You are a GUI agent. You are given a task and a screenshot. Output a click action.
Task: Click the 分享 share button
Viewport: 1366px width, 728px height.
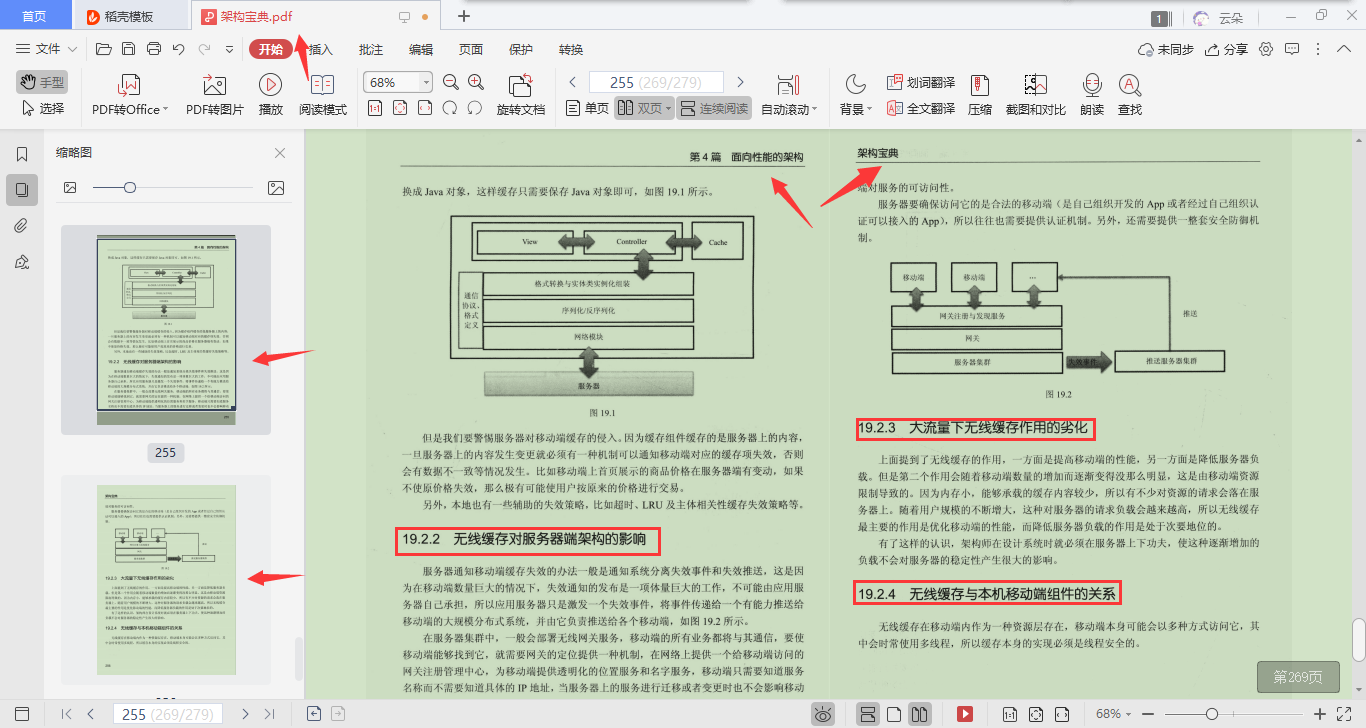coord(1227,49)
